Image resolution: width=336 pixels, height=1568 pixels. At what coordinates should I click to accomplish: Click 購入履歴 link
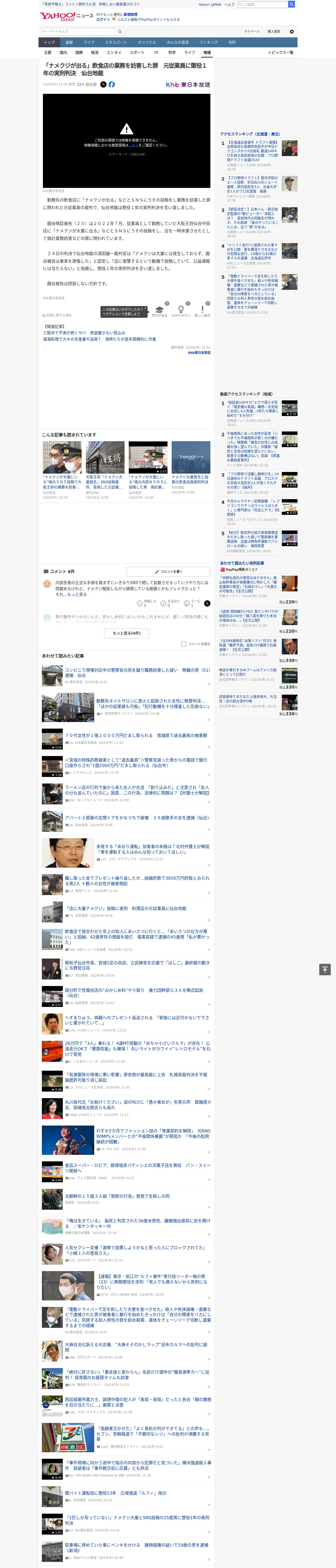(274, 31)
